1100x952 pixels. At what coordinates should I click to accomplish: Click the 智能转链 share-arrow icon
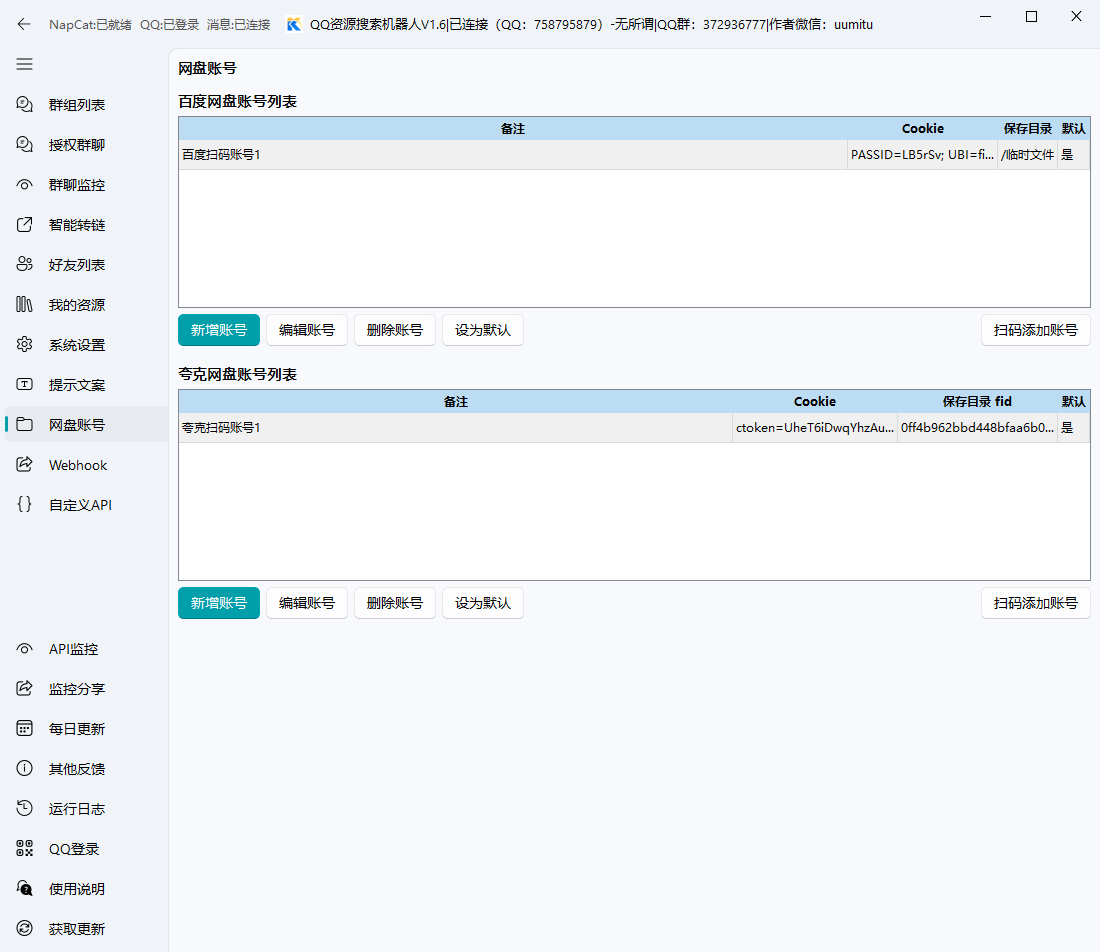coord(25,224)
